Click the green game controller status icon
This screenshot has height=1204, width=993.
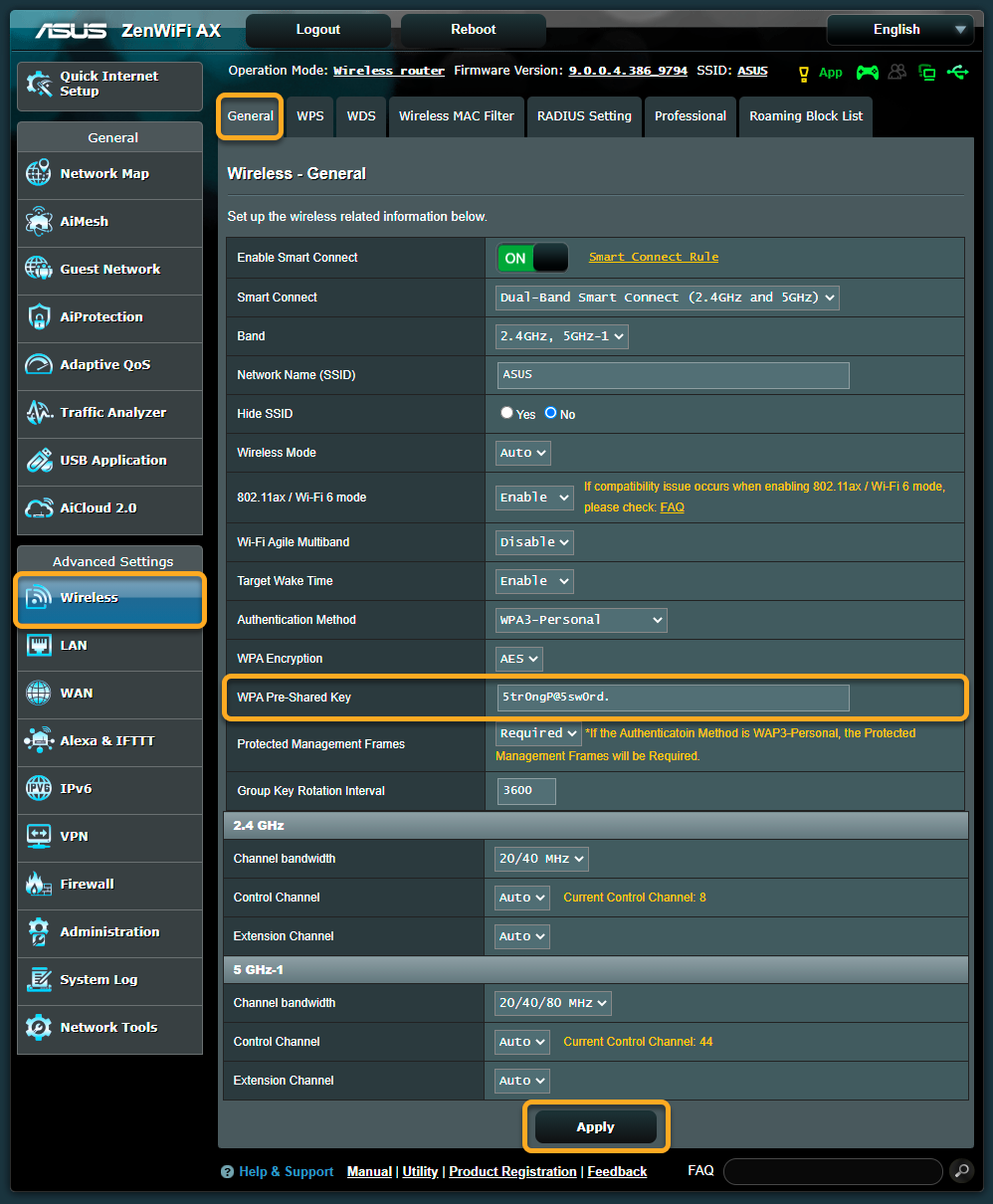(868, 72)
